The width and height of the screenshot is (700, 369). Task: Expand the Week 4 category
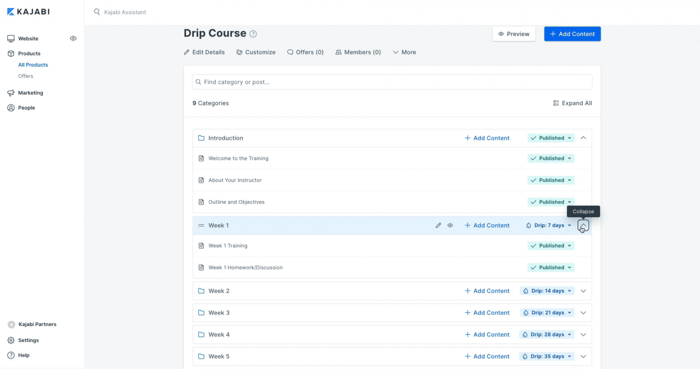[x=583, y=335]
